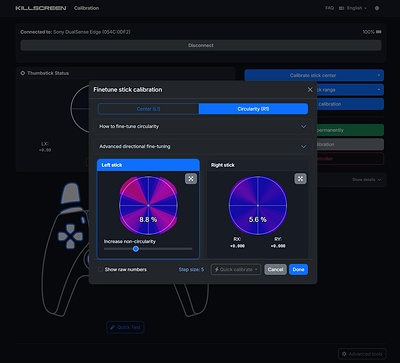400x363 pixels.
Task: Click the battery icon next to 100%
Action: coord(379,32)
